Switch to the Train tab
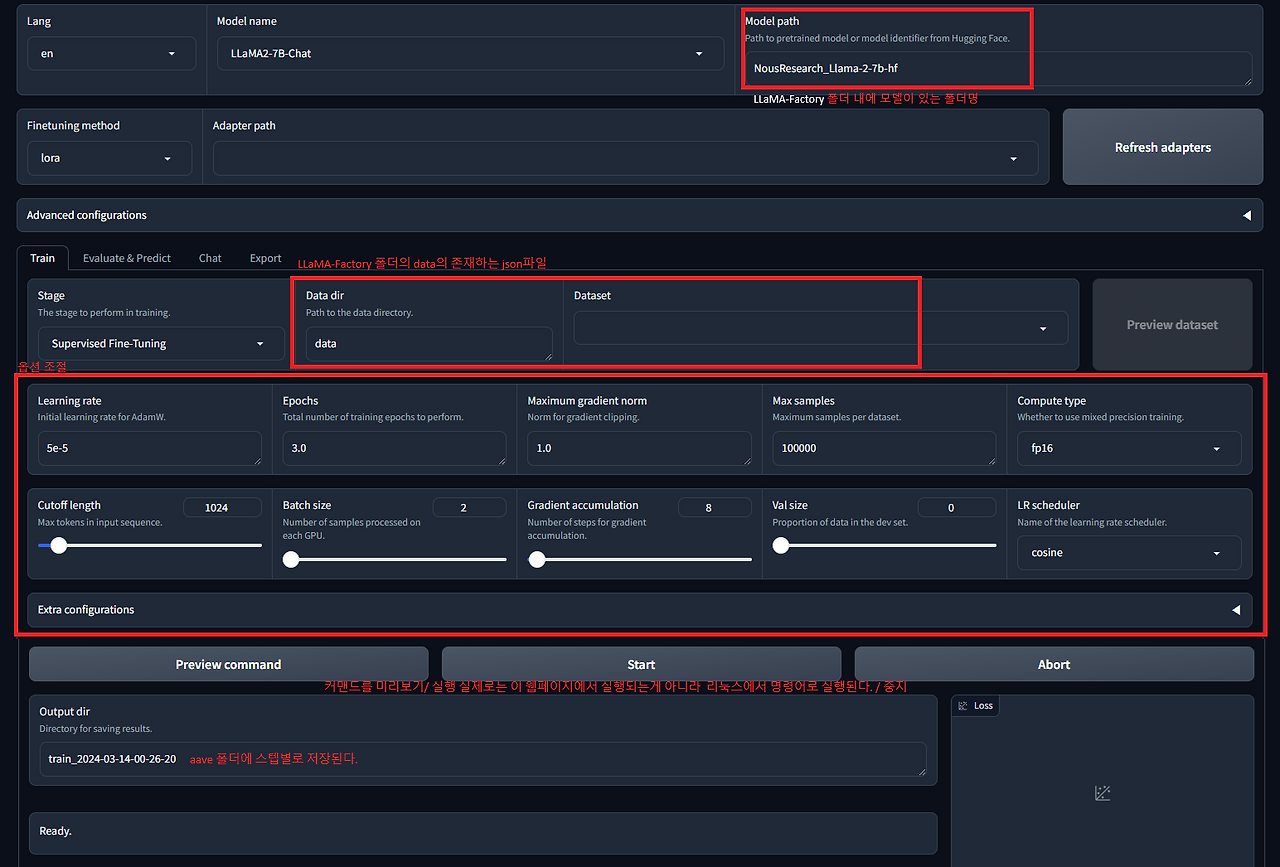Screen dimensions: 1280x867 point(42,258)
